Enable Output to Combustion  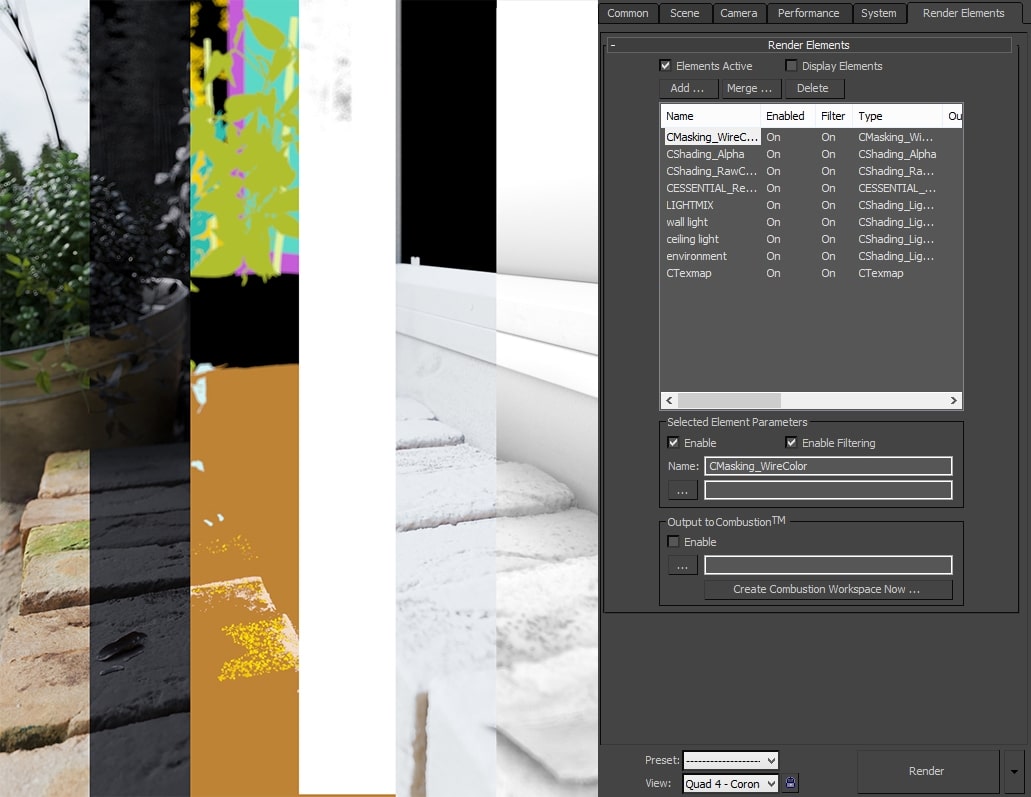(674, 541)
